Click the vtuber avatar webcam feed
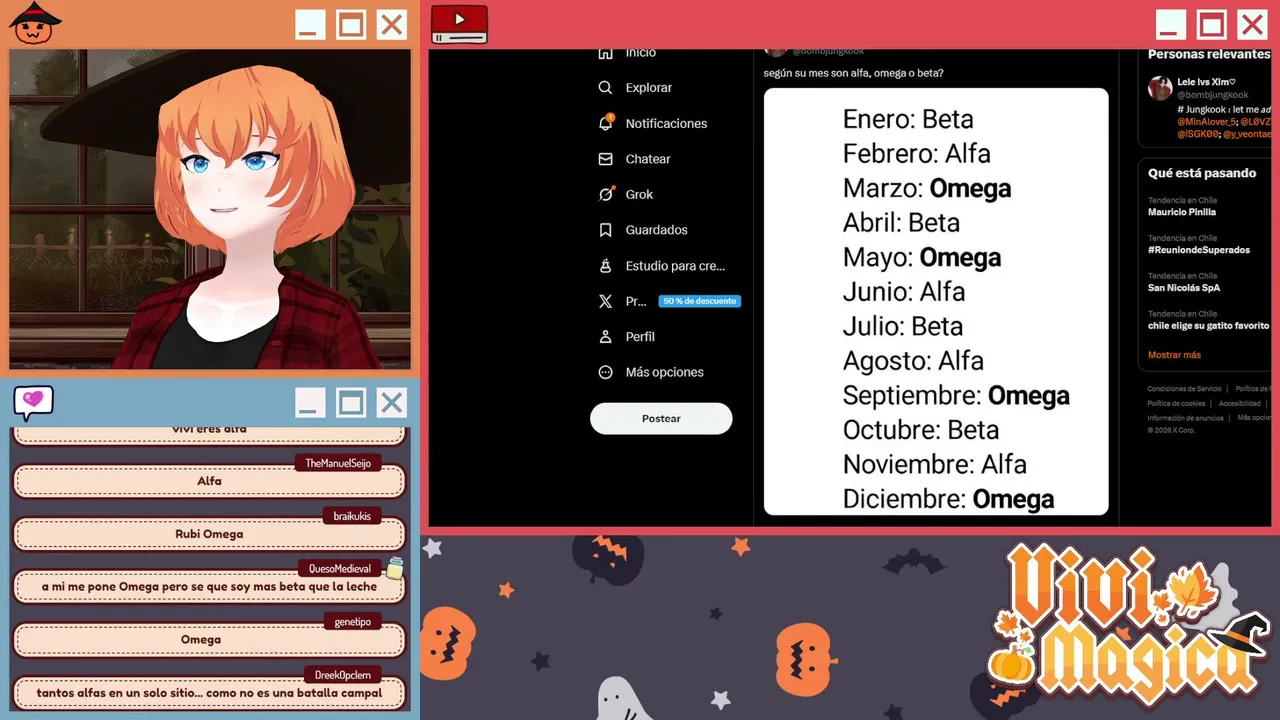 coord(210,209)
